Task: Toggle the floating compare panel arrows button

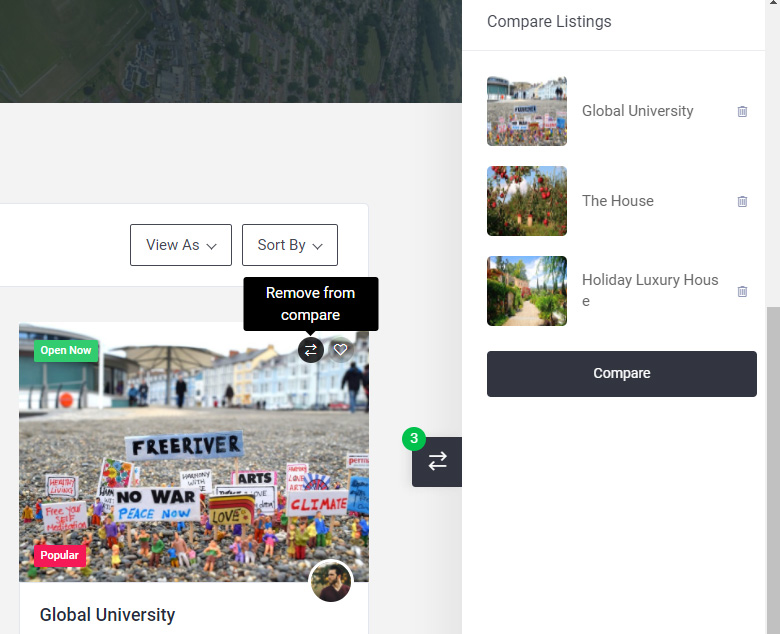Action: tap(437, 462)
